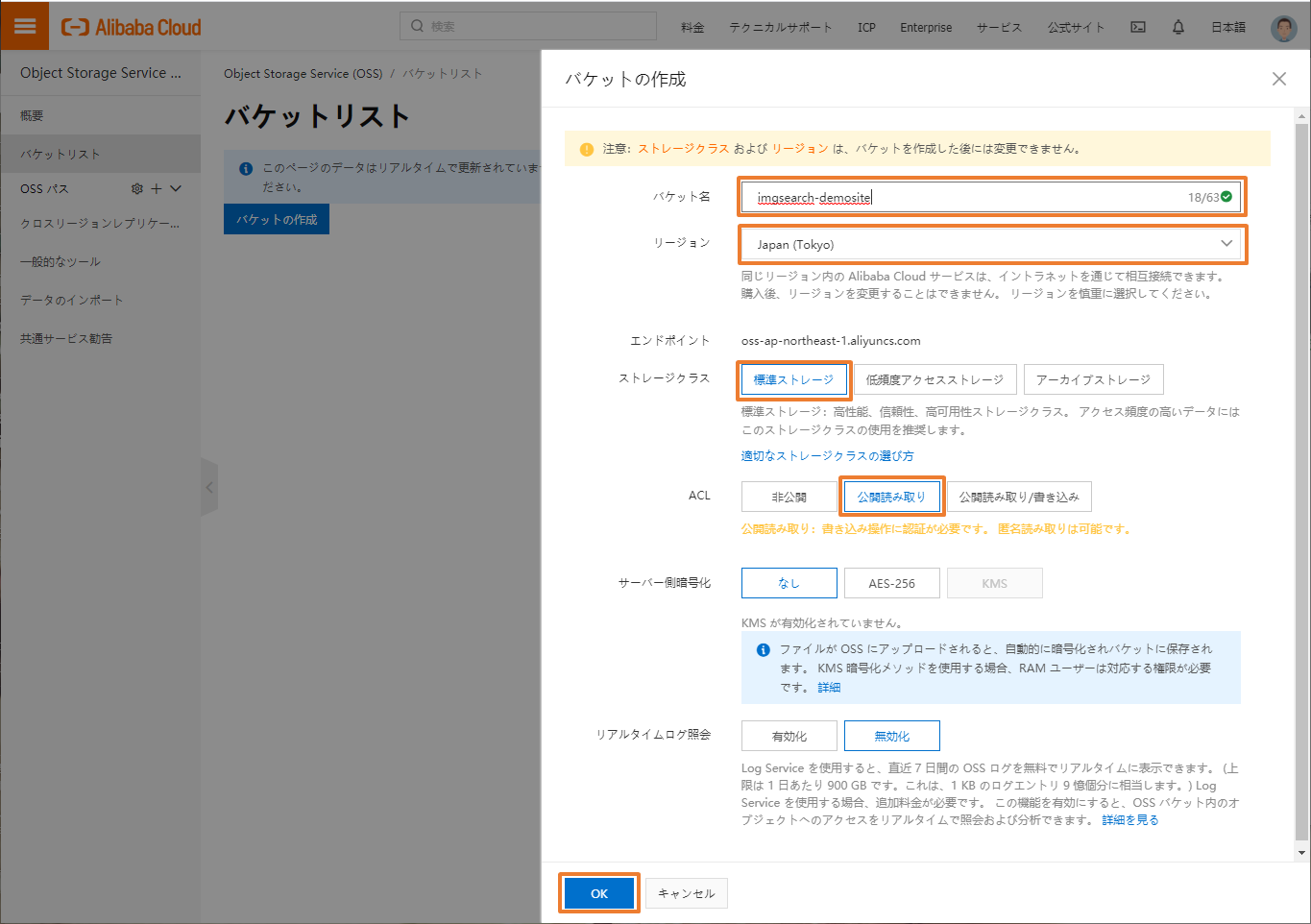Set ACL to 非公開

pyautogui.click(x=789, y=498)
